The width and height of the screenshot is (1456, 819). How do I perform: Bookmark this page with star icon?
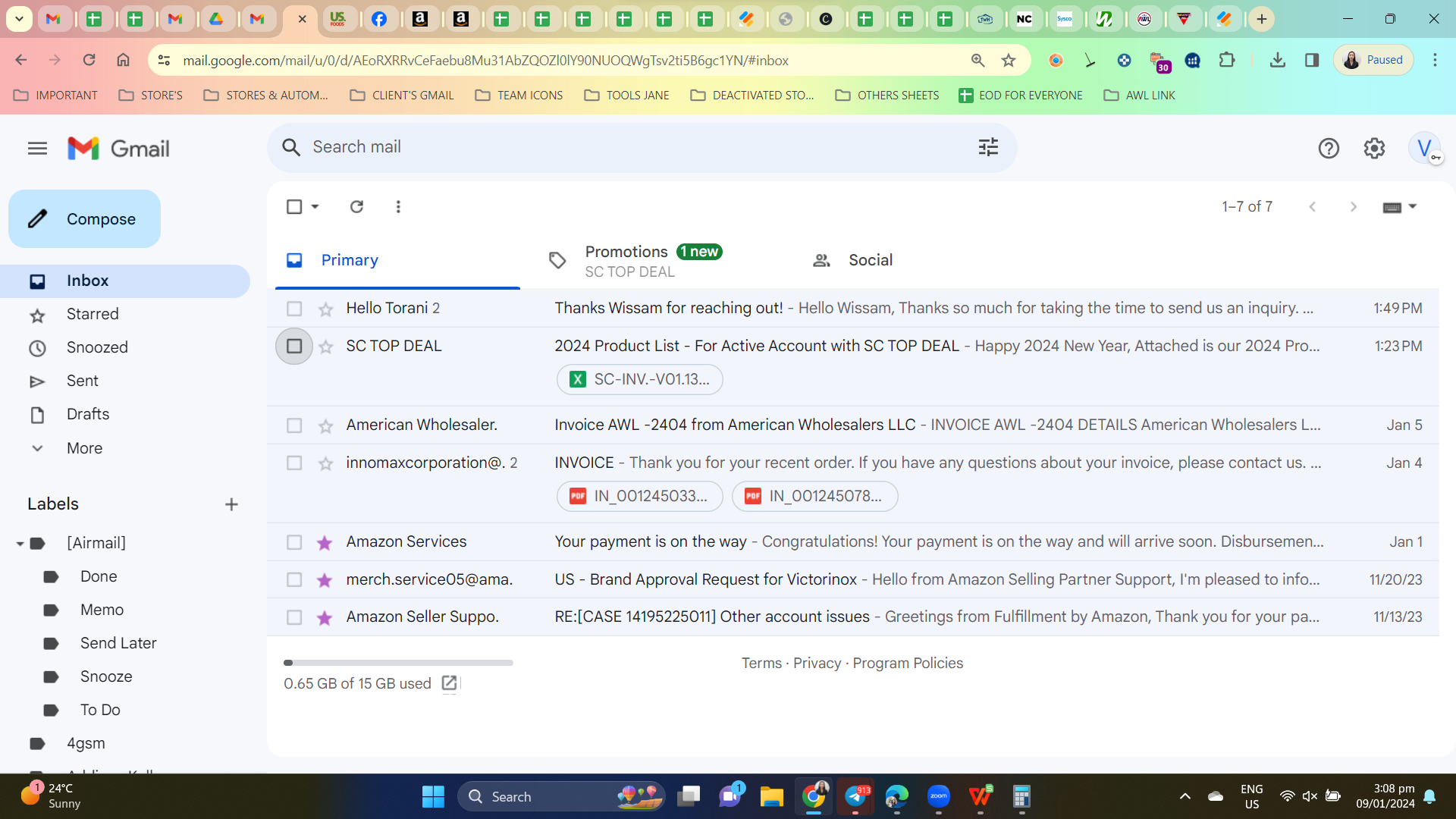click(x=1009, y=61)
